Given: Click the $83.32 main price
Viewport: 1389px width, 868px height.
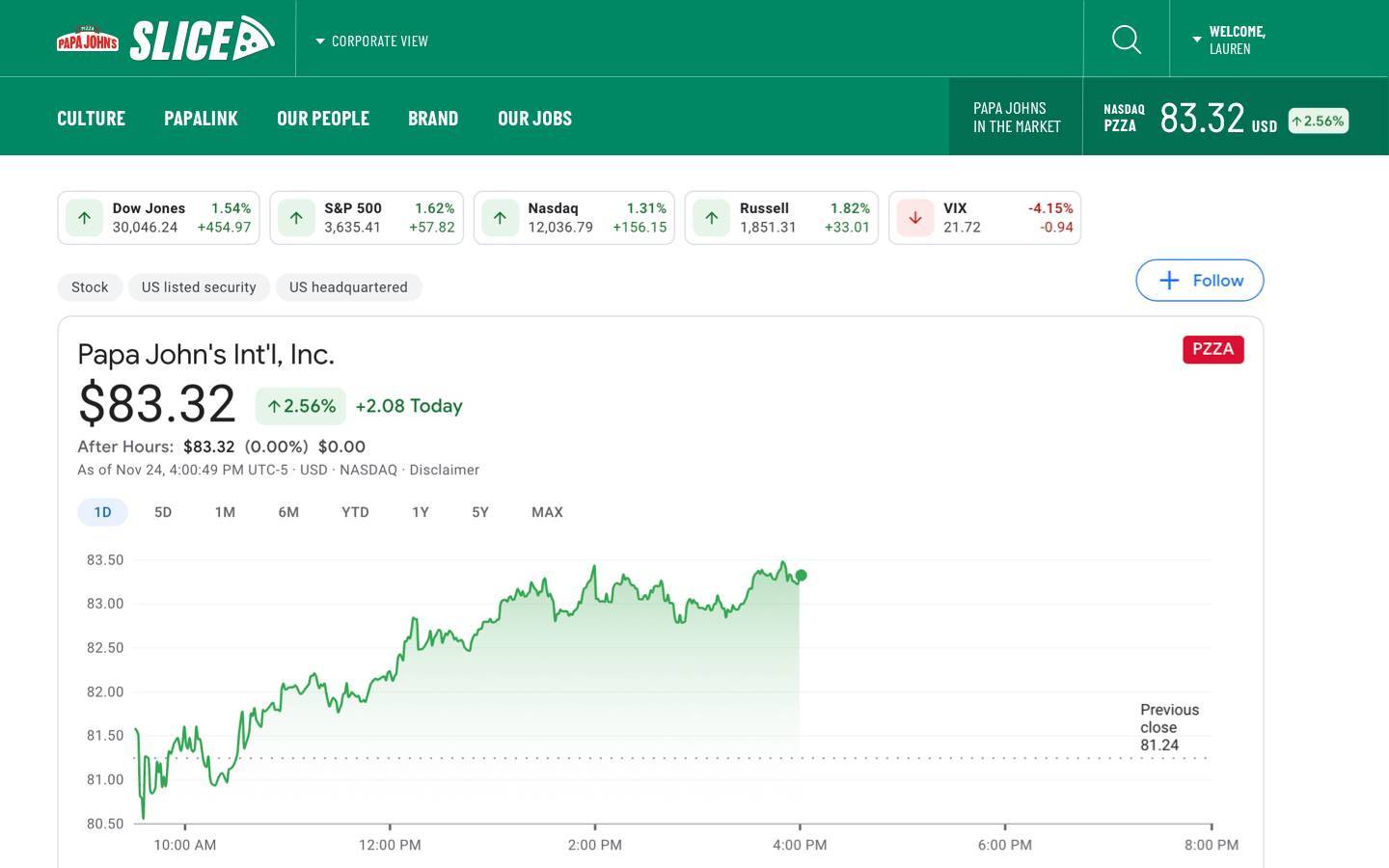Looking at the screenshot, I should (x=156, y=403).
